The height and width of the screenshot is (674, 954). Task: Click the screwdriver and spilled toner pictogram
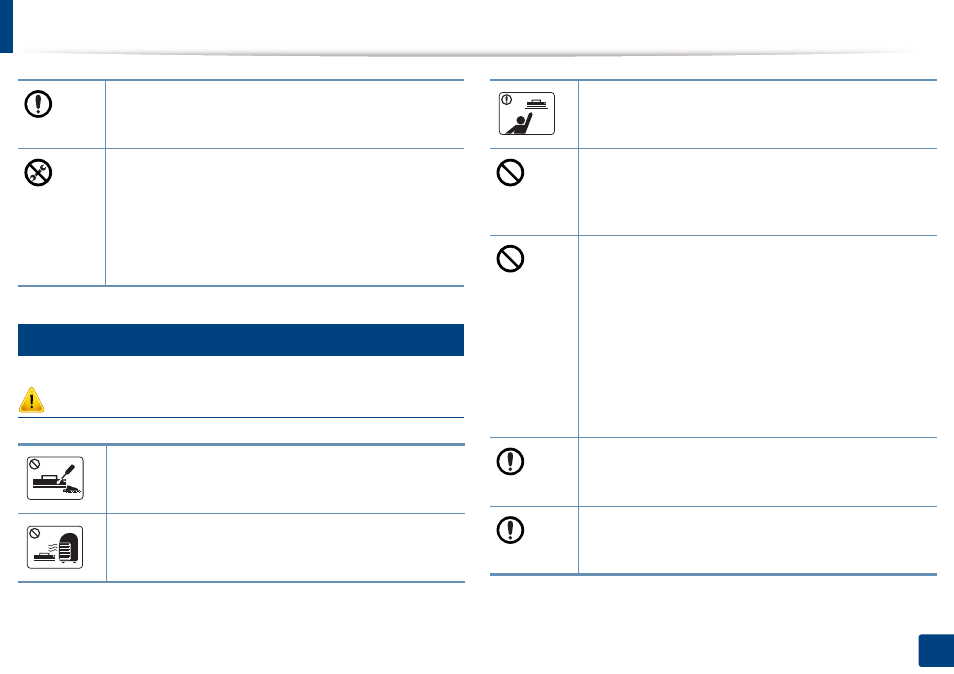[x=55, y=478]
